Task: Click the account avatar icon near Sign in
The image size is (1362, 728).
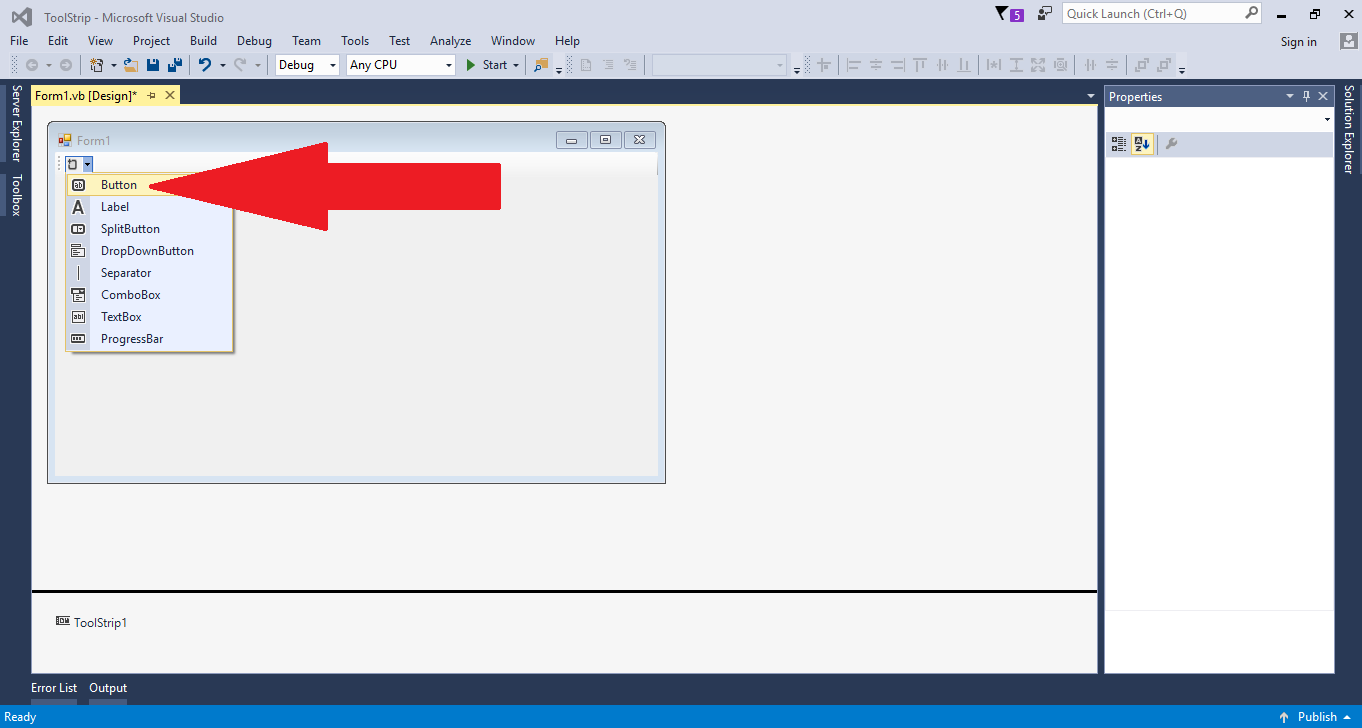Action: [x=1349, y=41]
